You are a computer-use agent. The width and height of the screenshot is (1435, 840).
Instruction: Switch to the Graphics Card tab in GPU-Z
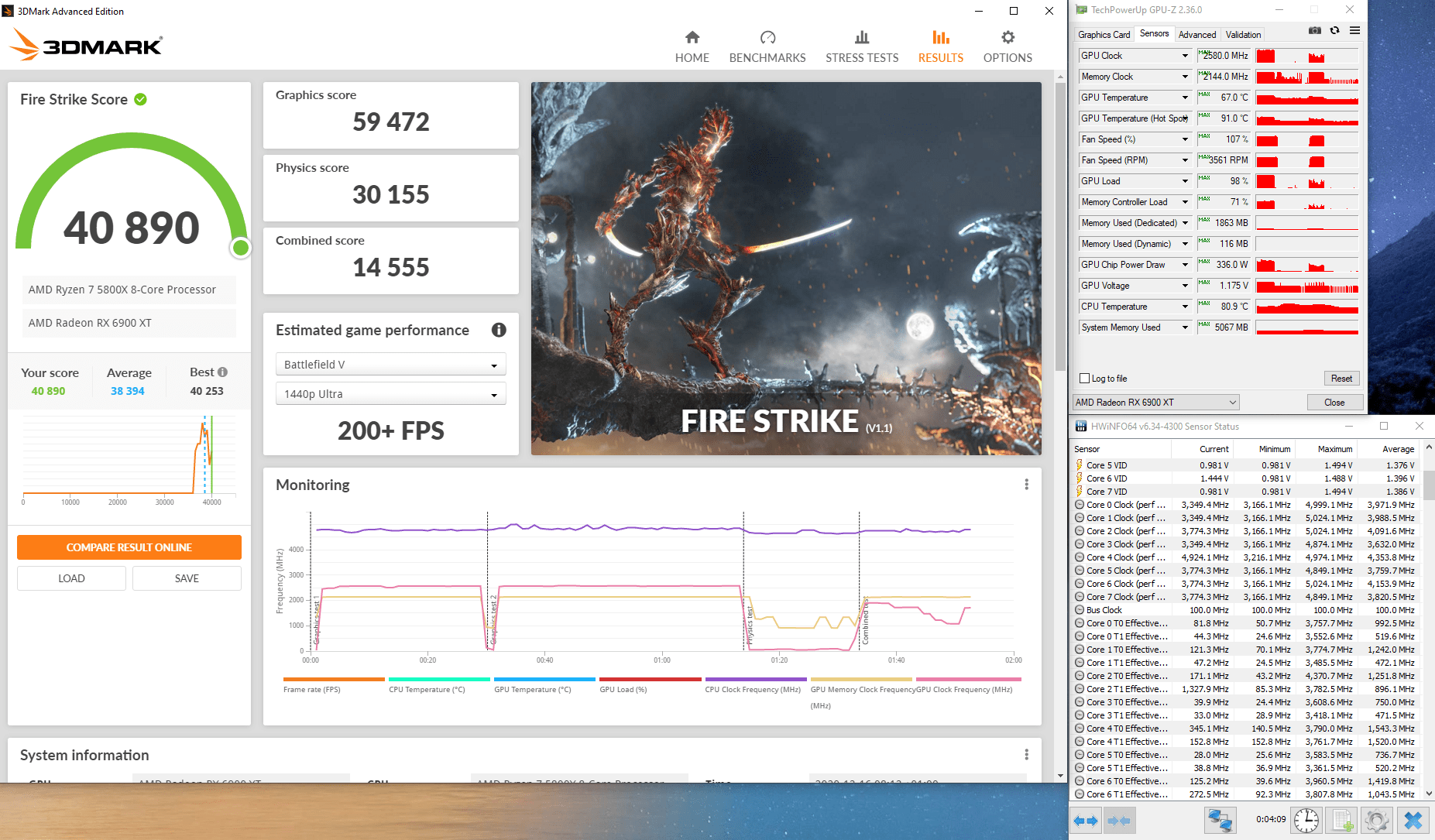[x=1104, y=35]
